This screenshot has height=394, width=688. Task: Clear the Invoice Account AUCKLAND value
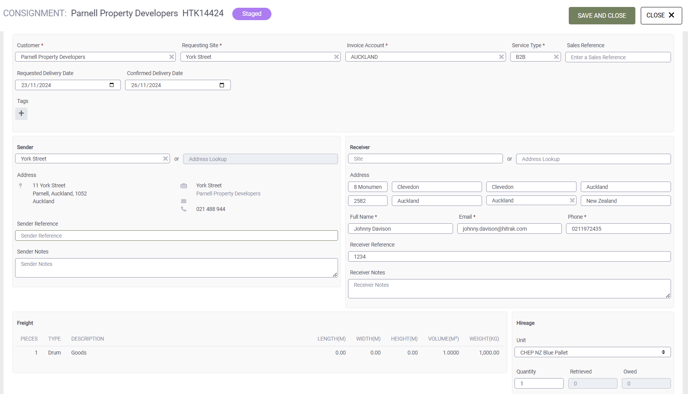click(501, 57)
